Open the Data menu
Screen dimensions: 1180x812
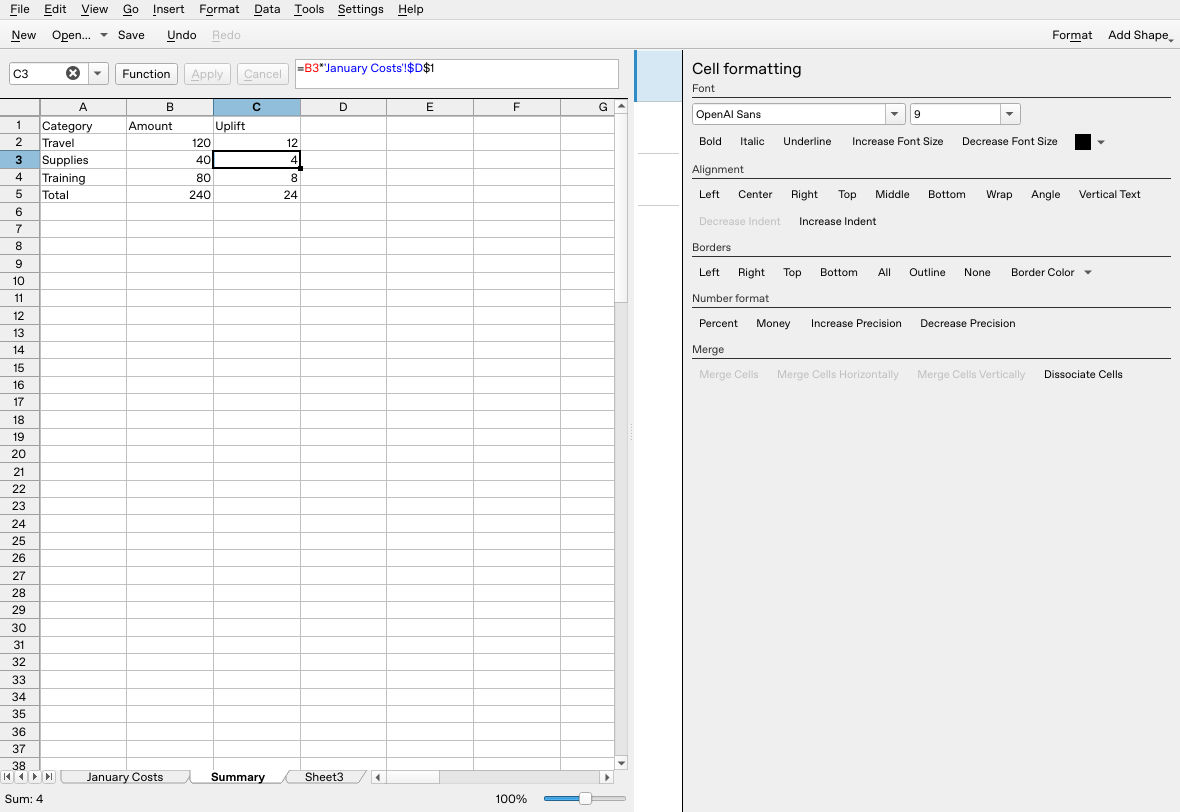click(266, 9)
